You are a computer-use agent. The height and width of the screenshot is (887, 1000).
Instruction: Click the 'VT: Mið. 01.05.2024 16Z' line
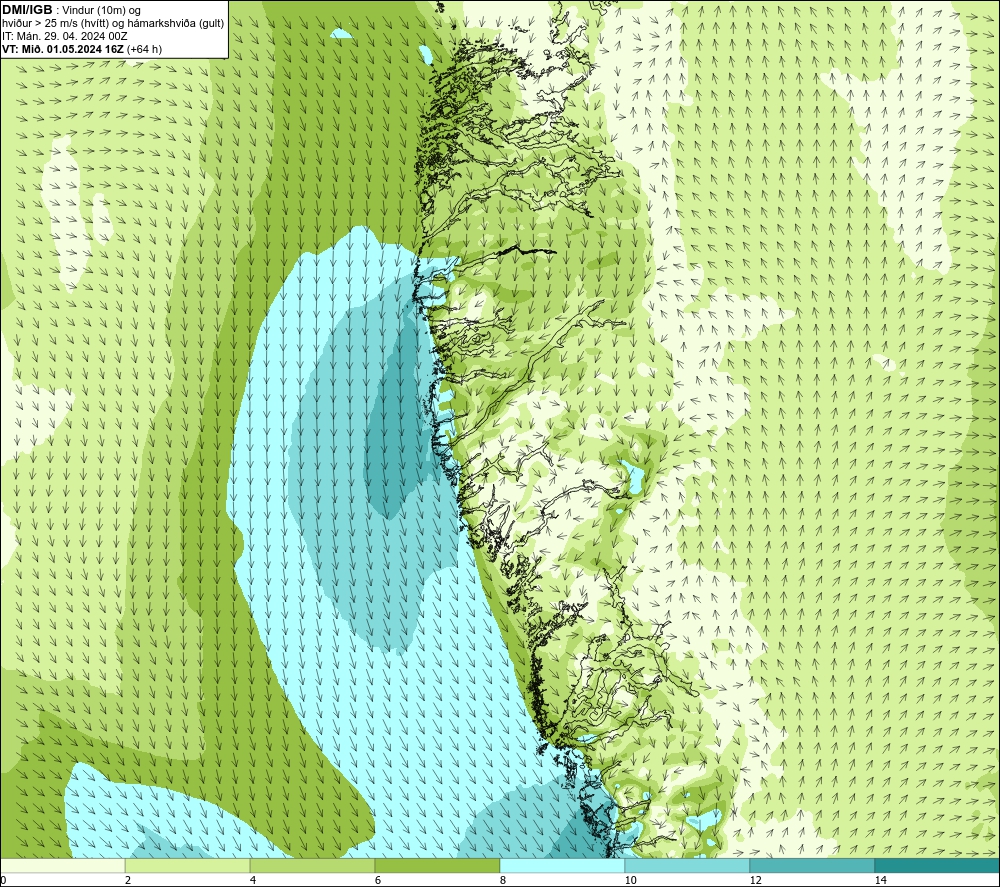tap(63, 49)
